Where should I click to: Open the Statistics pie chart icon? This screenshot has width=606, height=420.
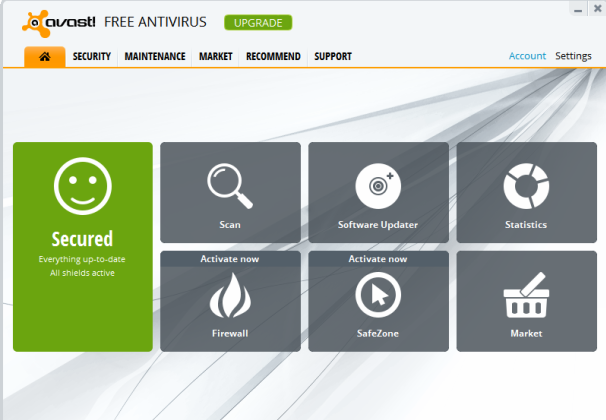click(x=526, y=186)
